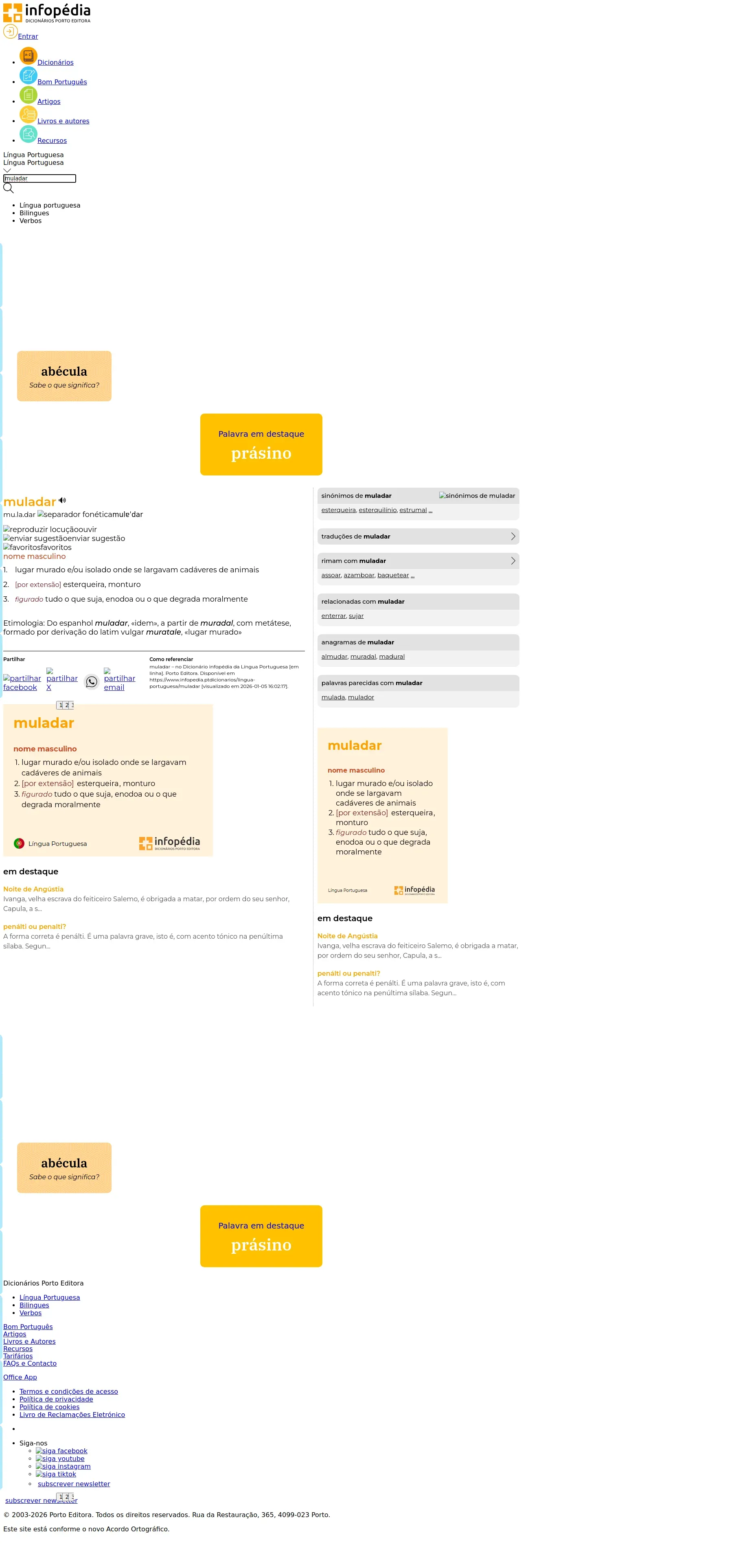
Task: Show more rhymes via ellipsis after baquetear
Action: (413, 575)
